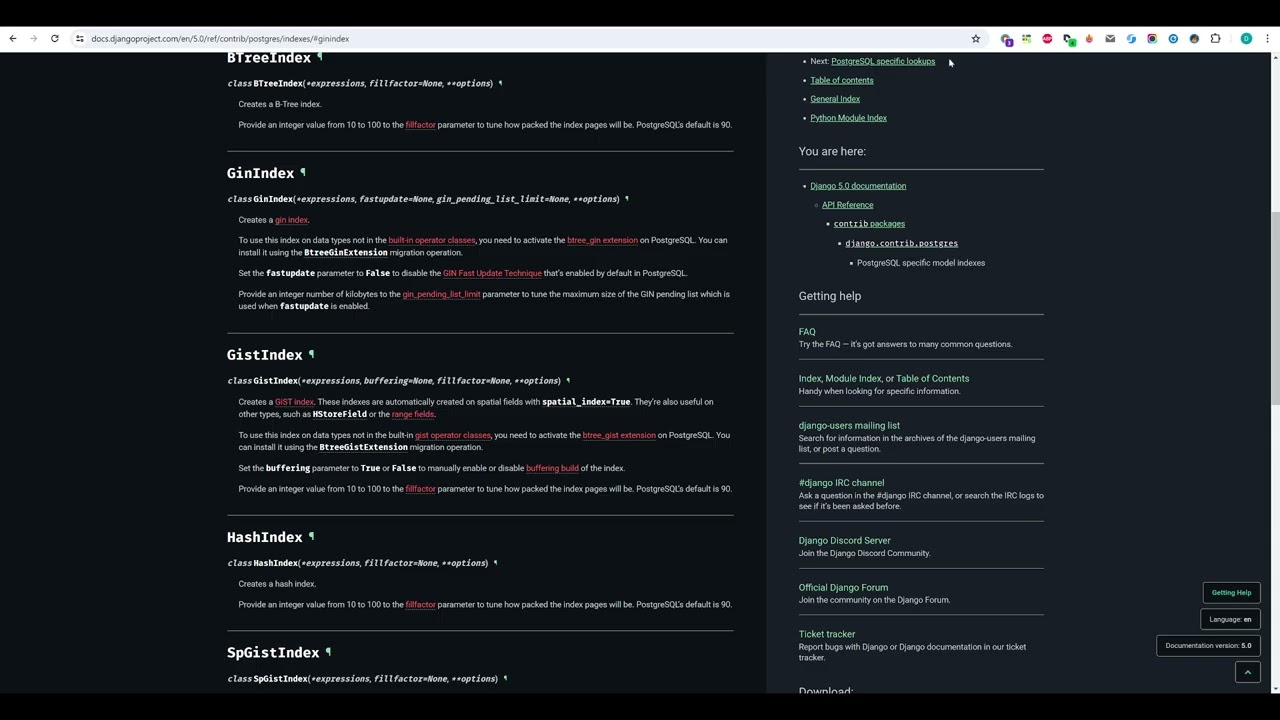Click the permalink pilcrow beside BTreeIndex heading
The image size is (1280, 720).
(x=320, y=58)
